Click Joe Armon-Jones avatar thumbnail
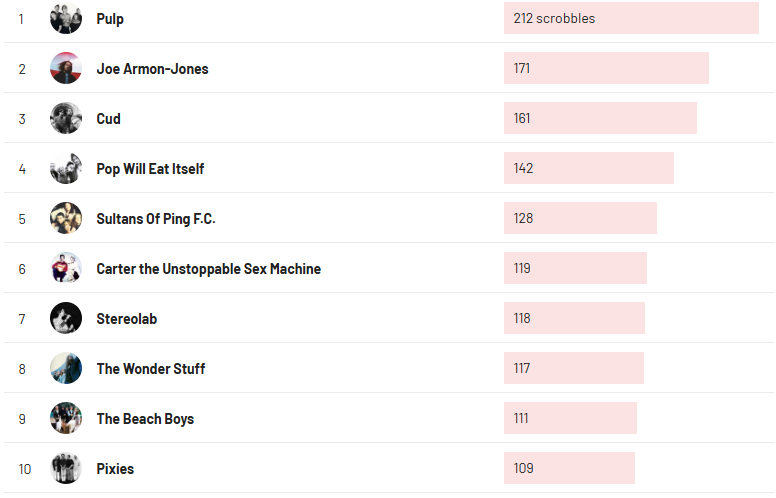Screen dimensions: 776x498 [x=66, y=68]
